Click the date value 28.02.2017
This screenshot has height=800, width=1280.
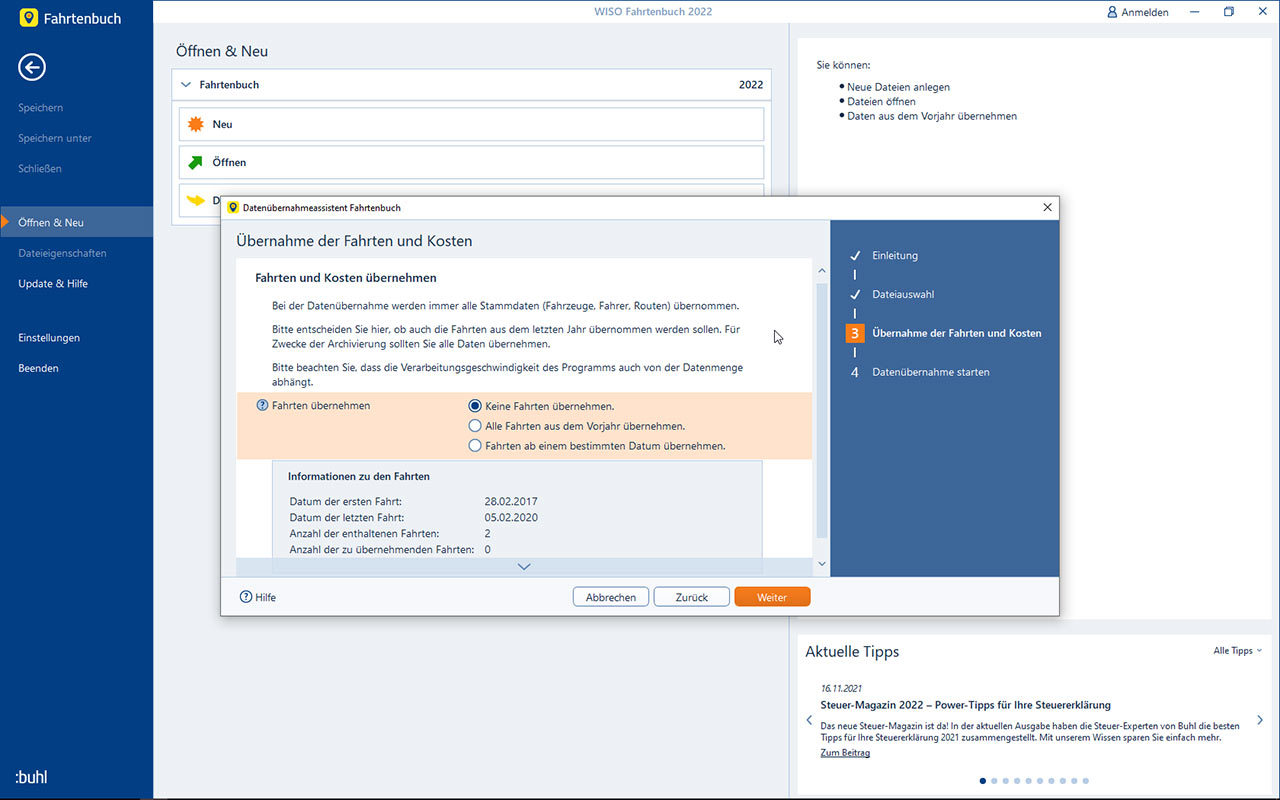(x=511, y=501)
